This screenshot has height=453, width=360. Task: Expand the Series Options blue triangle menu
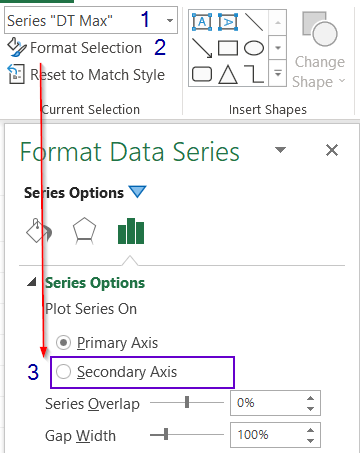click(x=138, y=192)
